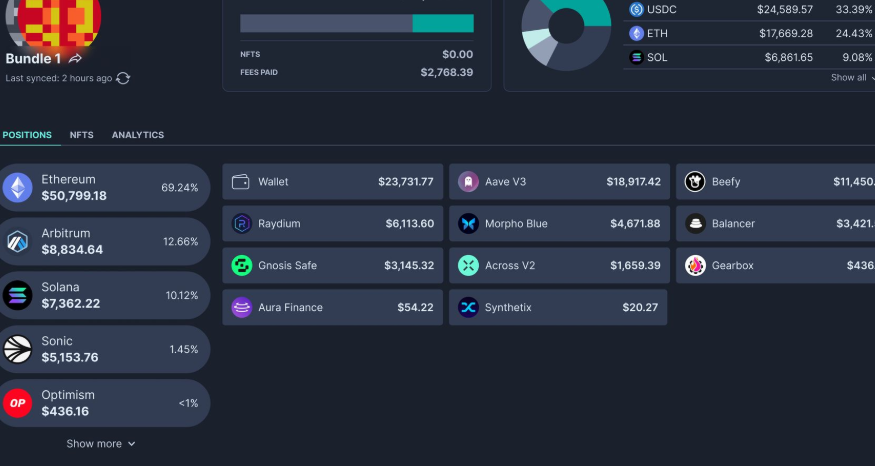875x466 pixels.
Task: Click the SOL value $6,861.65
Action: [789, 57]
